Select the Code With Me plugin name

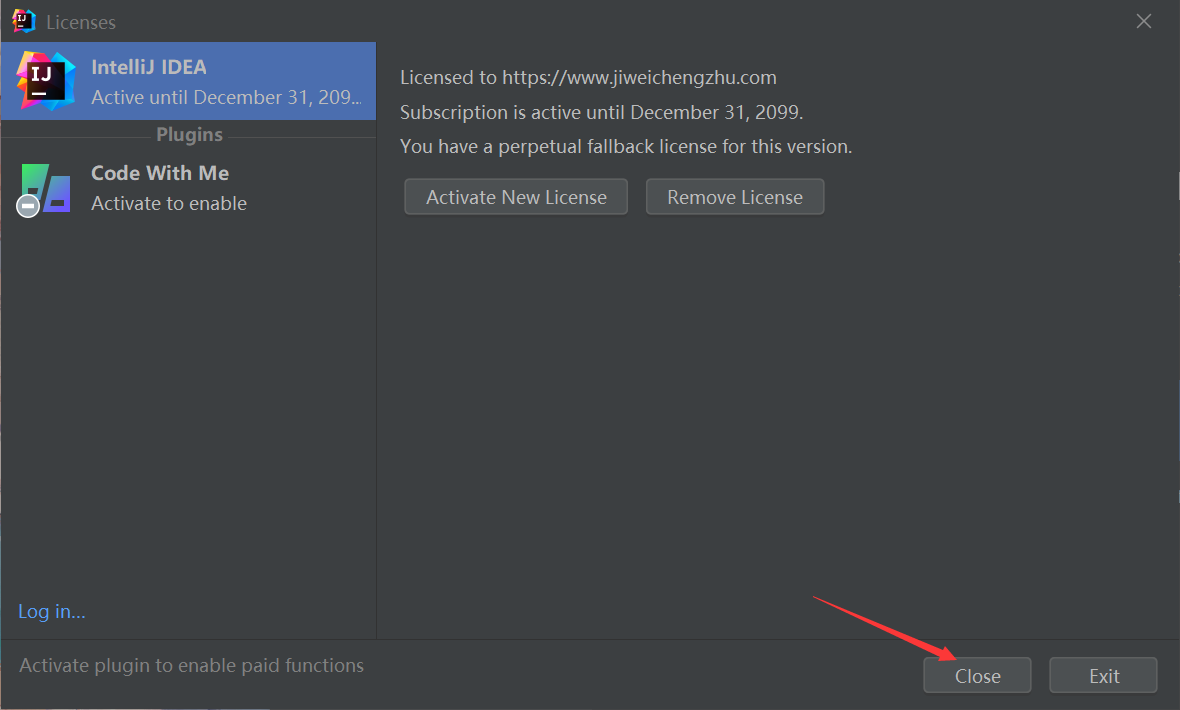(160, 173)
